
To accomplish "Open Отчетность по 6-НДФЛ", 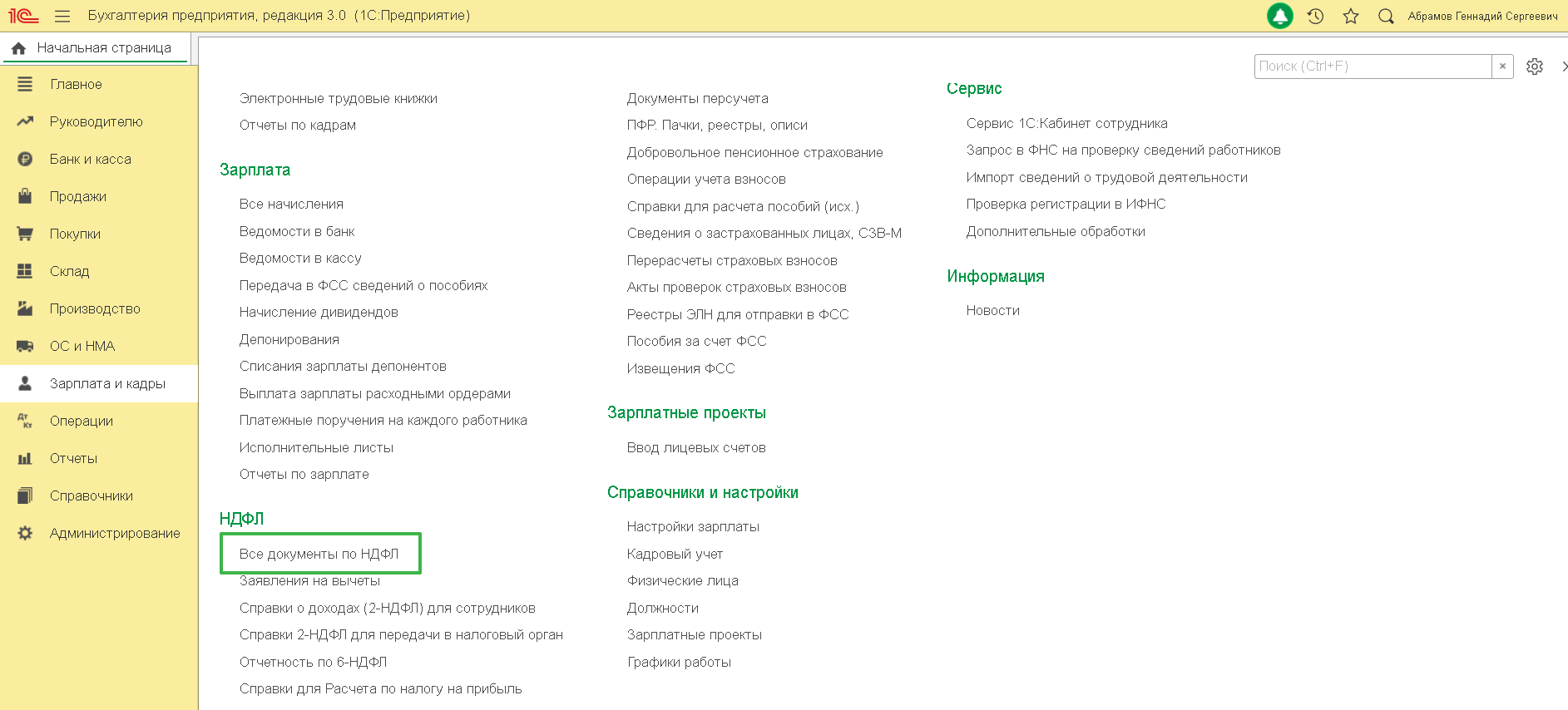I will pyautogui.click(x=313, y=662).
